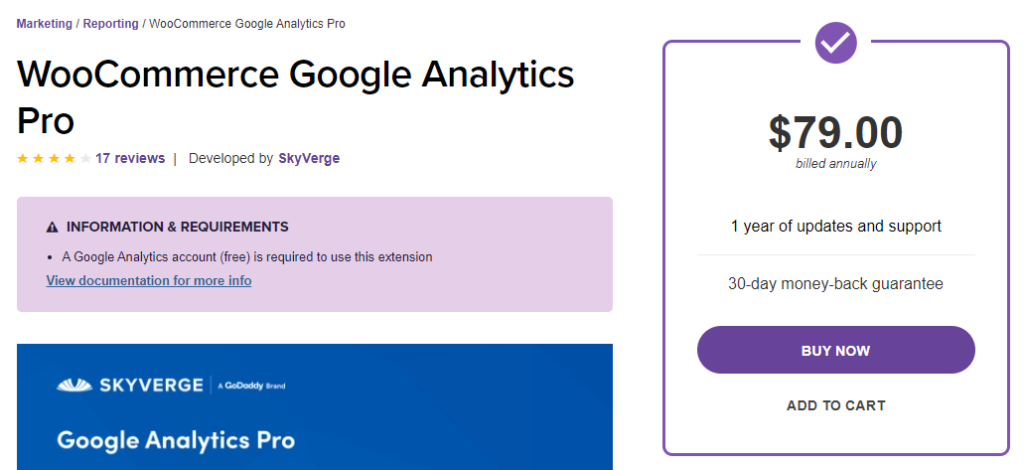
Task: Click the Google Analytics Pro banner image
Action: [315, 407]
